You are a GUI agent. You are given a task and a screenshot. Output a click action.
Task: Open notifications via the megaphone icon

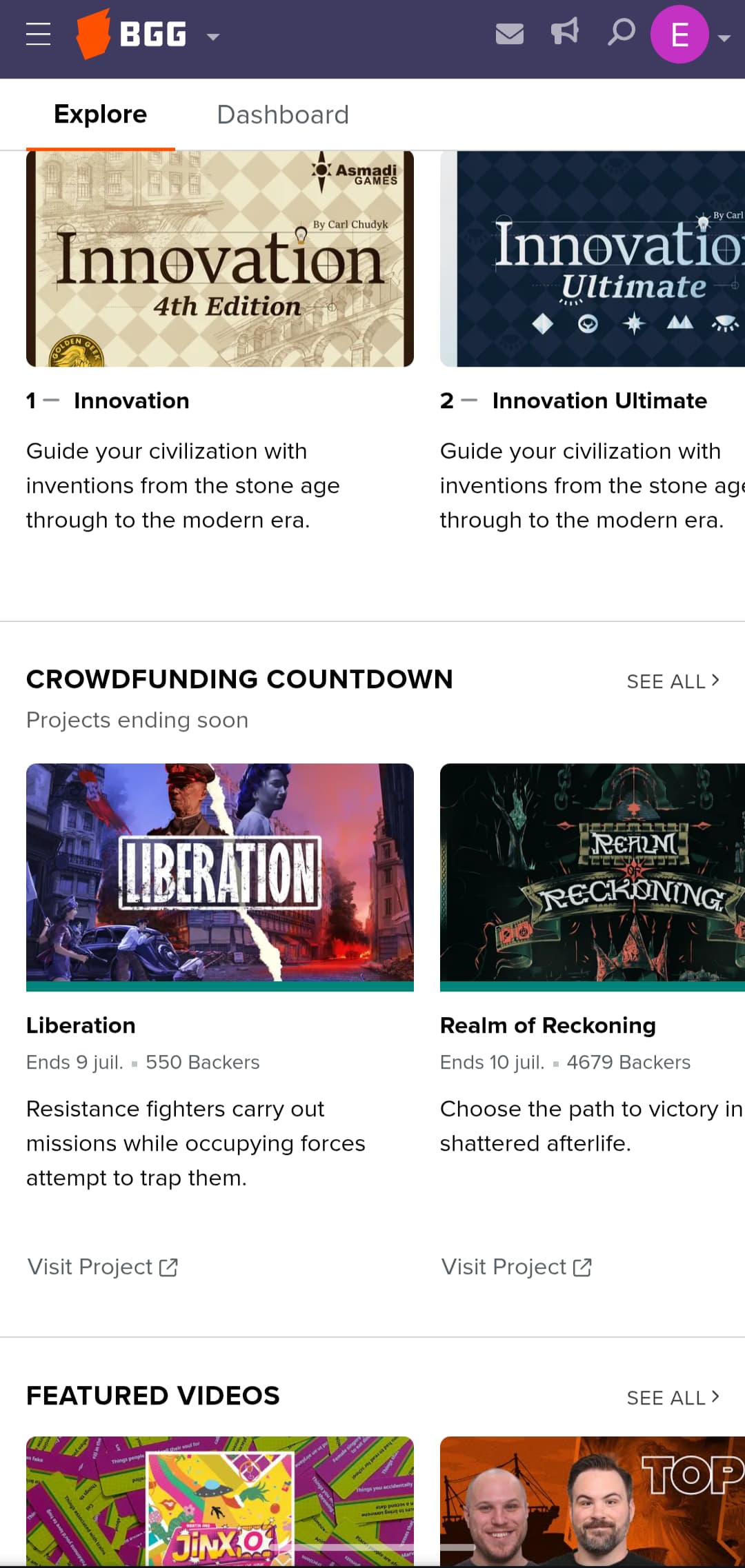click(x=565, y=32)
